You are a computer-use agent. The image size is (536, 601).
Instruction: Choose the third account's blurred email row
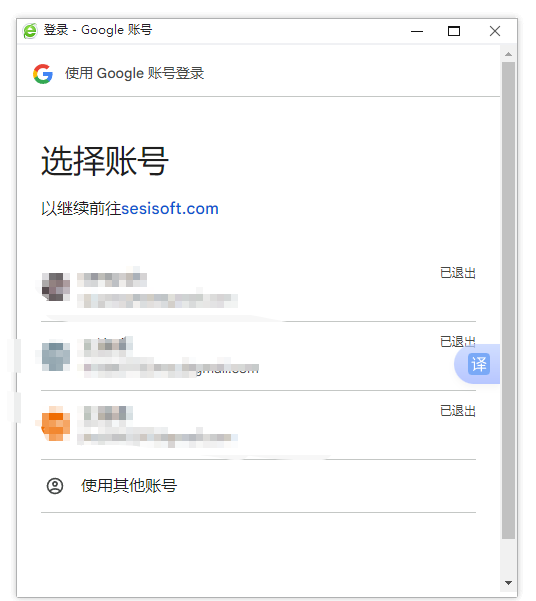157,438
